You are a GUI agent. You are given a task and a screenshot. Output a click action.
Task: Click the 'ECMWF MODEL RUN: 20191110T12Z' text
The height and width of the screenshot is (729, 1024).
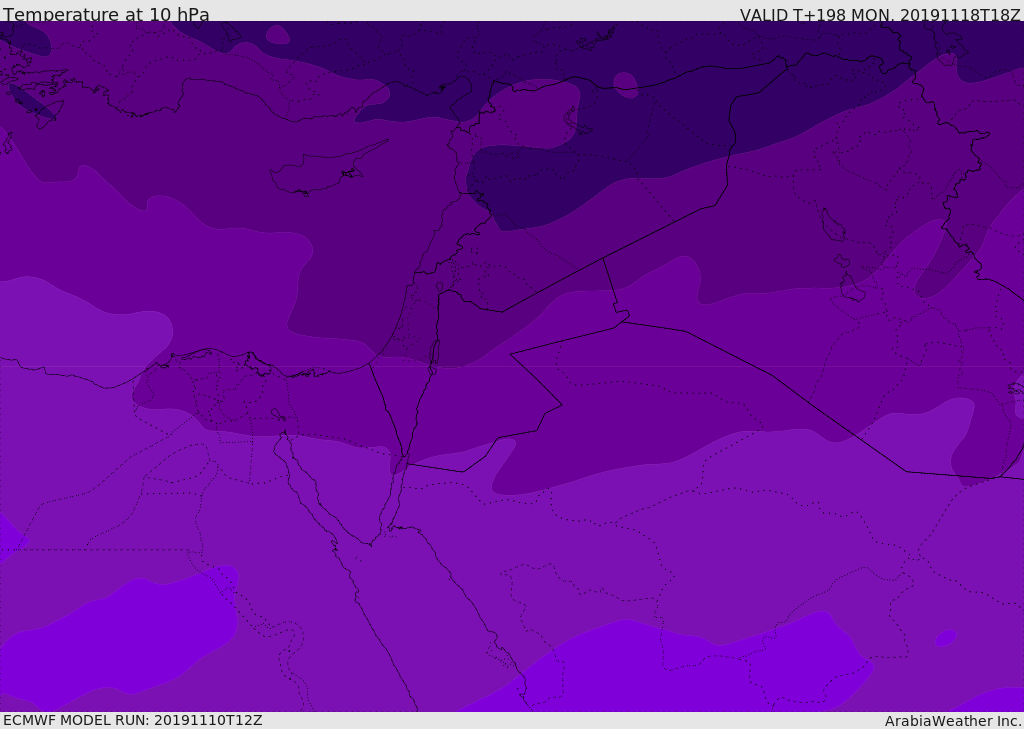(133, 720)
